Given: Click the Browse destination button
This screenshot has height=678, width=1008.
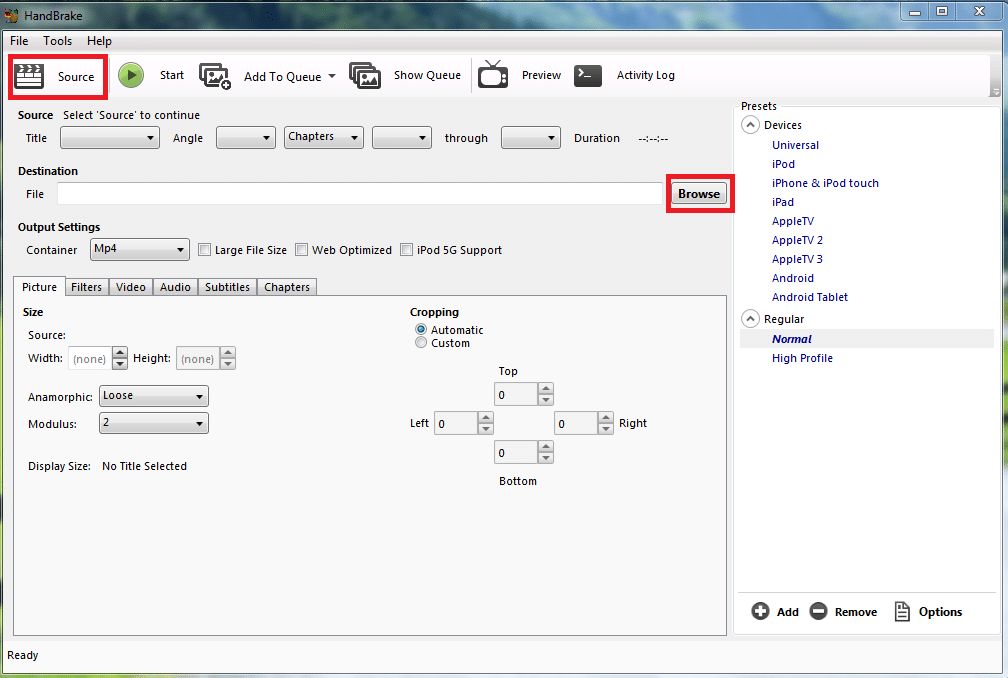Looking at the screenshot, I should tap(699, 193).
